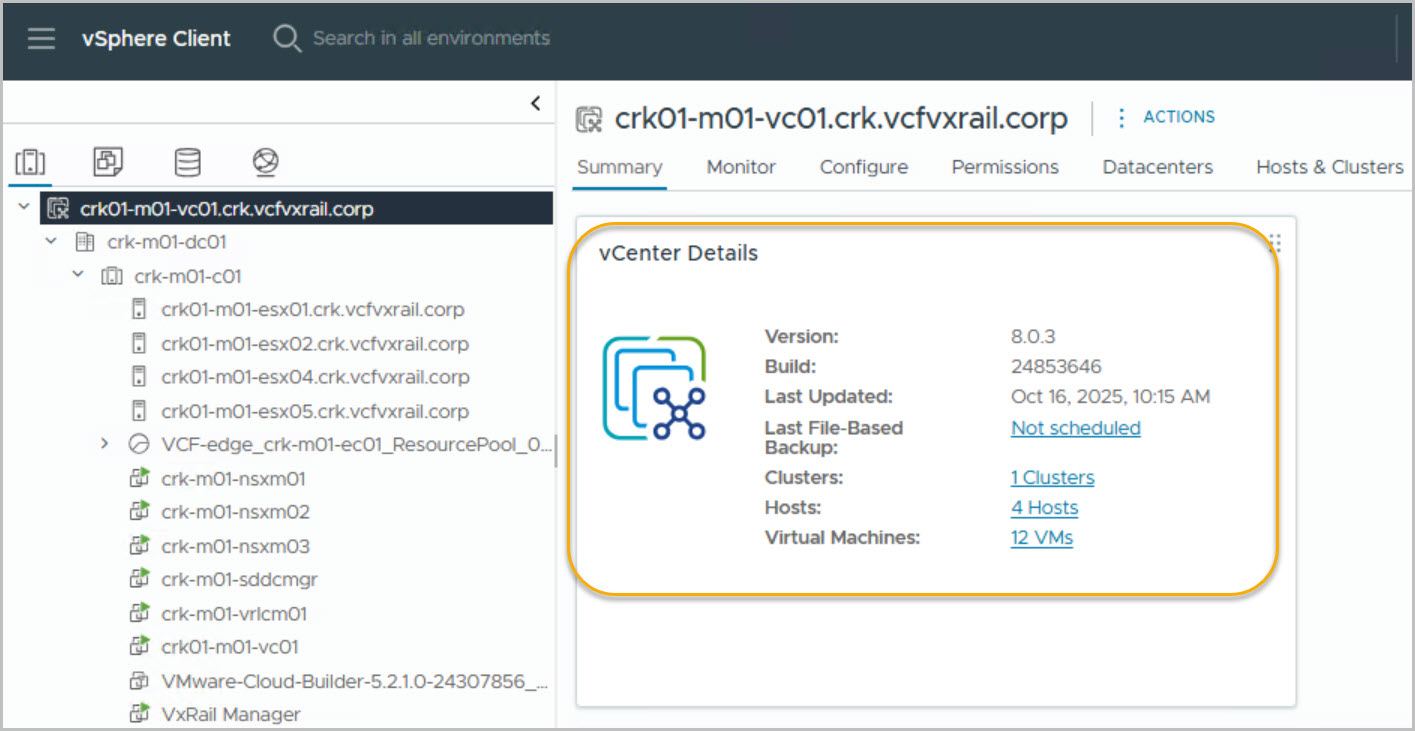Open the Summary tab
The image size is (1415, 731).
[x=620, y=168]
